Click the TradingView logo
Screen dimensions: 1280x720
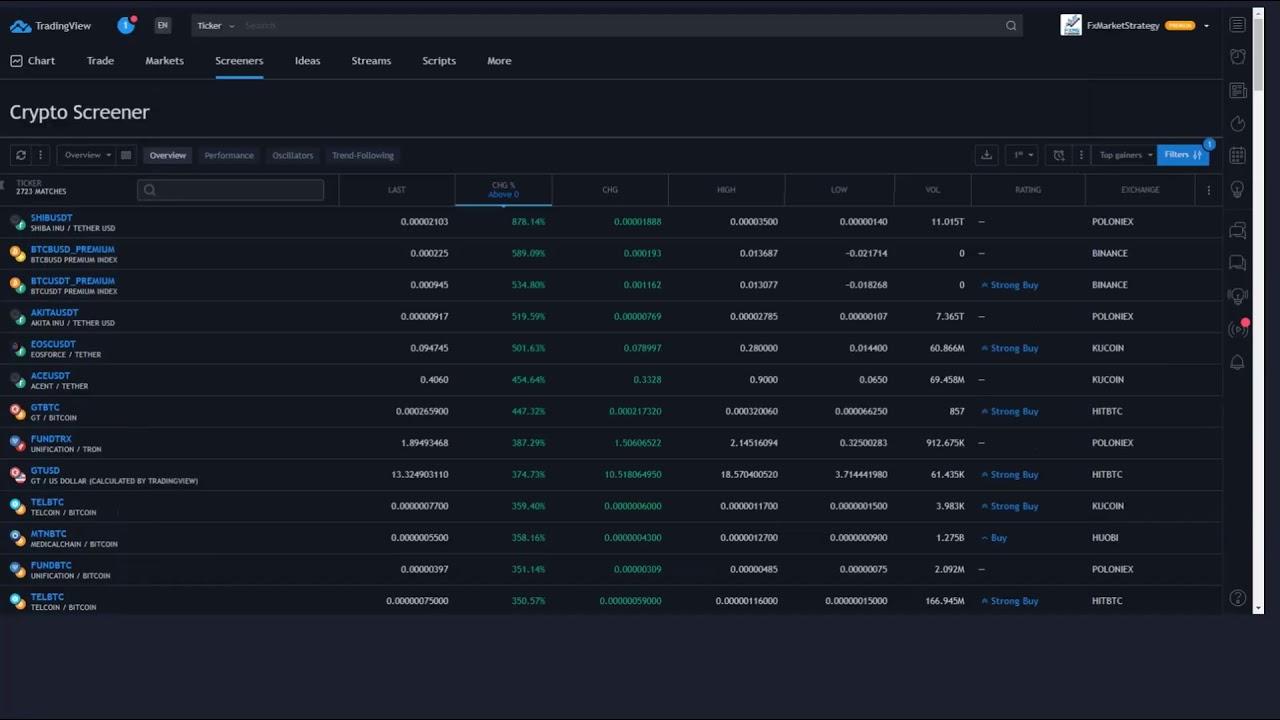tap(50, 26)
